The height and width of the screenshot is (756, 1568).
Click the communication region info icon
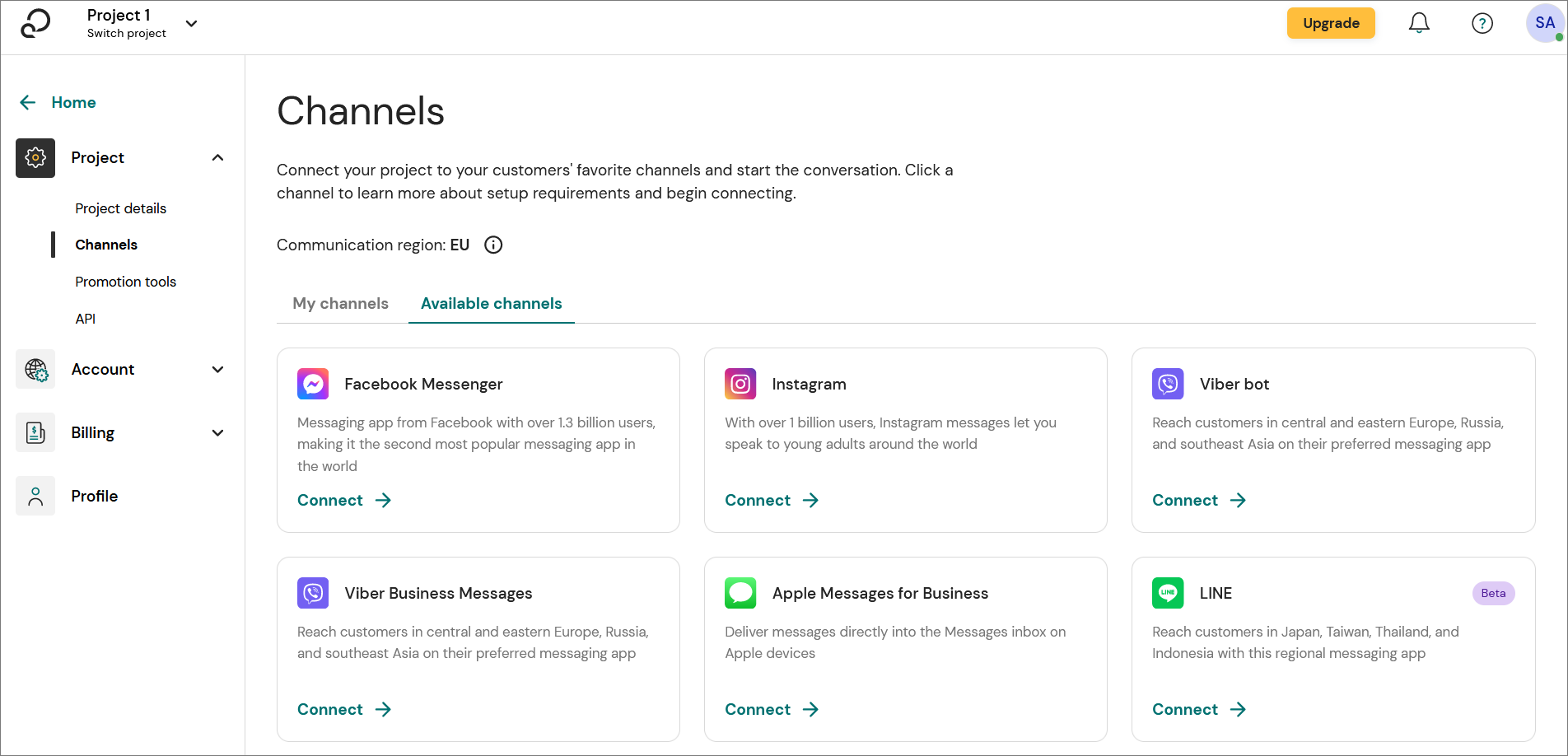(x=492, y=245)
